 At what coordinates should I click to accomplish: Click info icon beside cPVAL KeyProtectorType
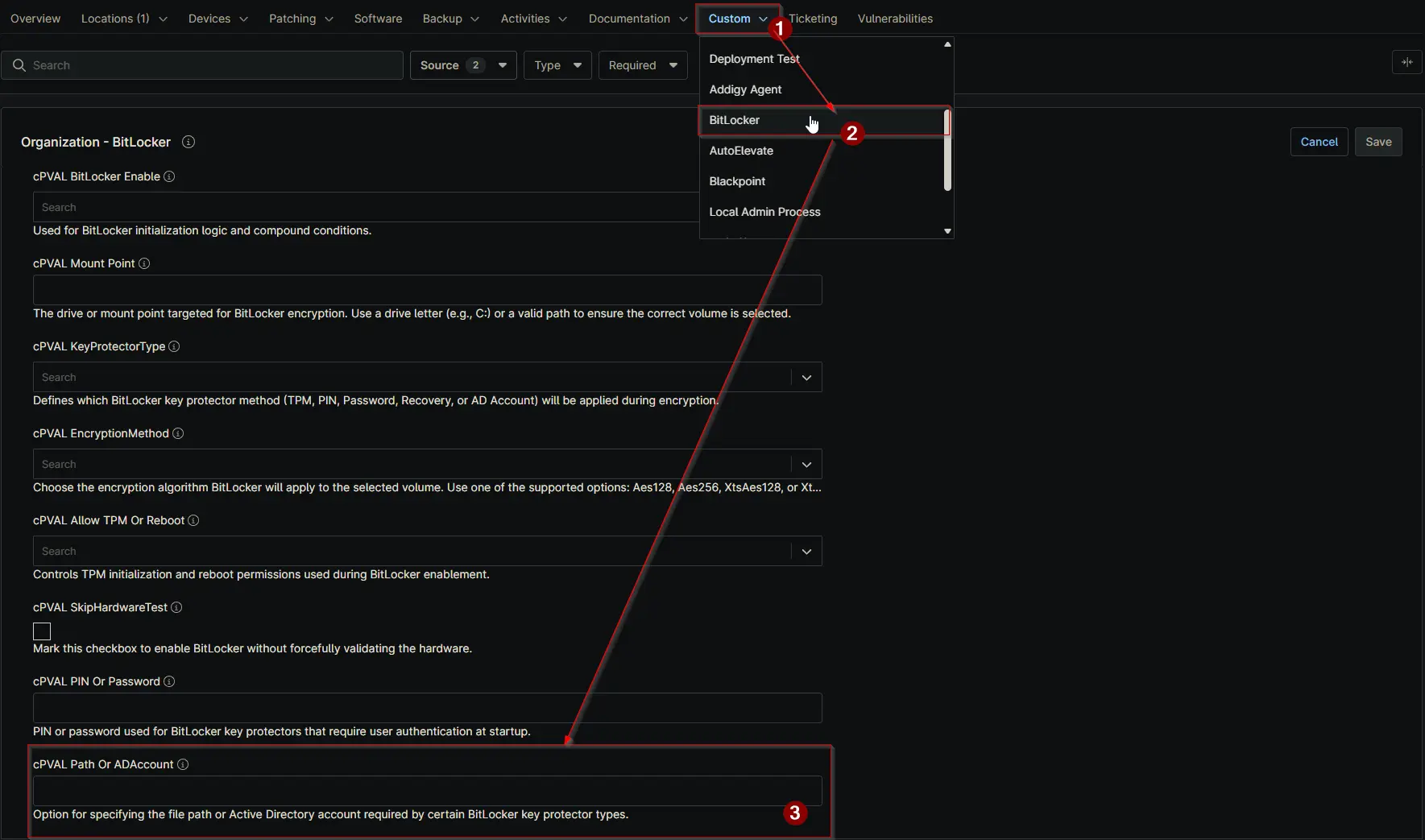pyautogui.click(x=175, y=346)
